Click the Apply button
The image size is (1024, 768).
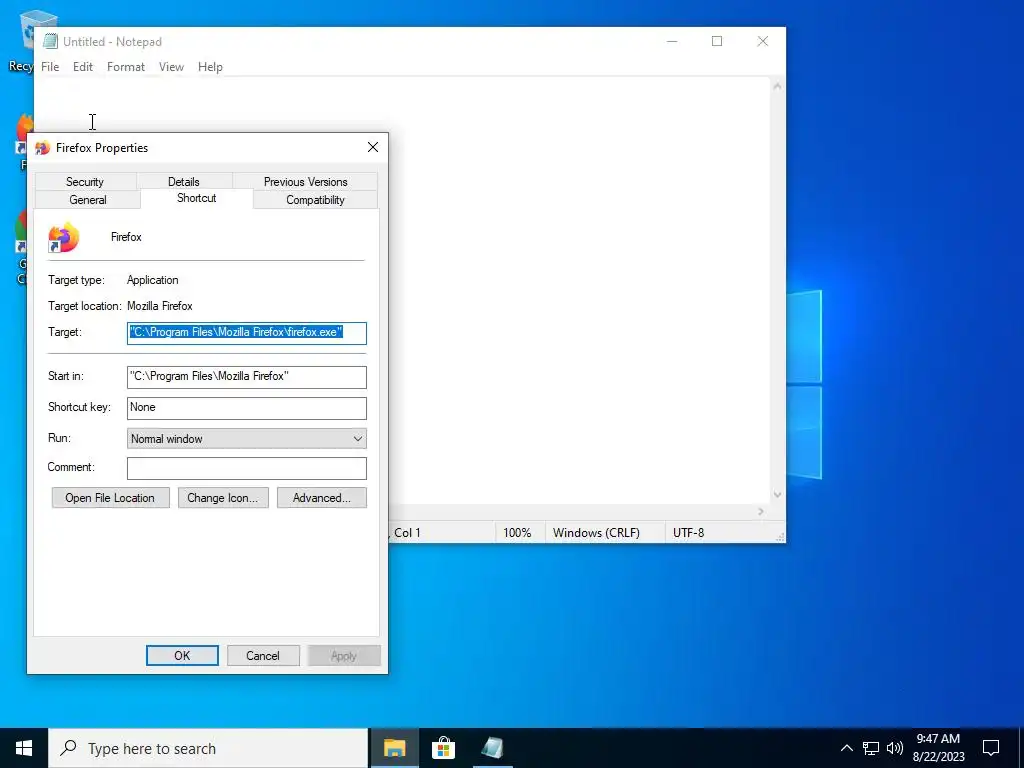click(x=344, y=656)
